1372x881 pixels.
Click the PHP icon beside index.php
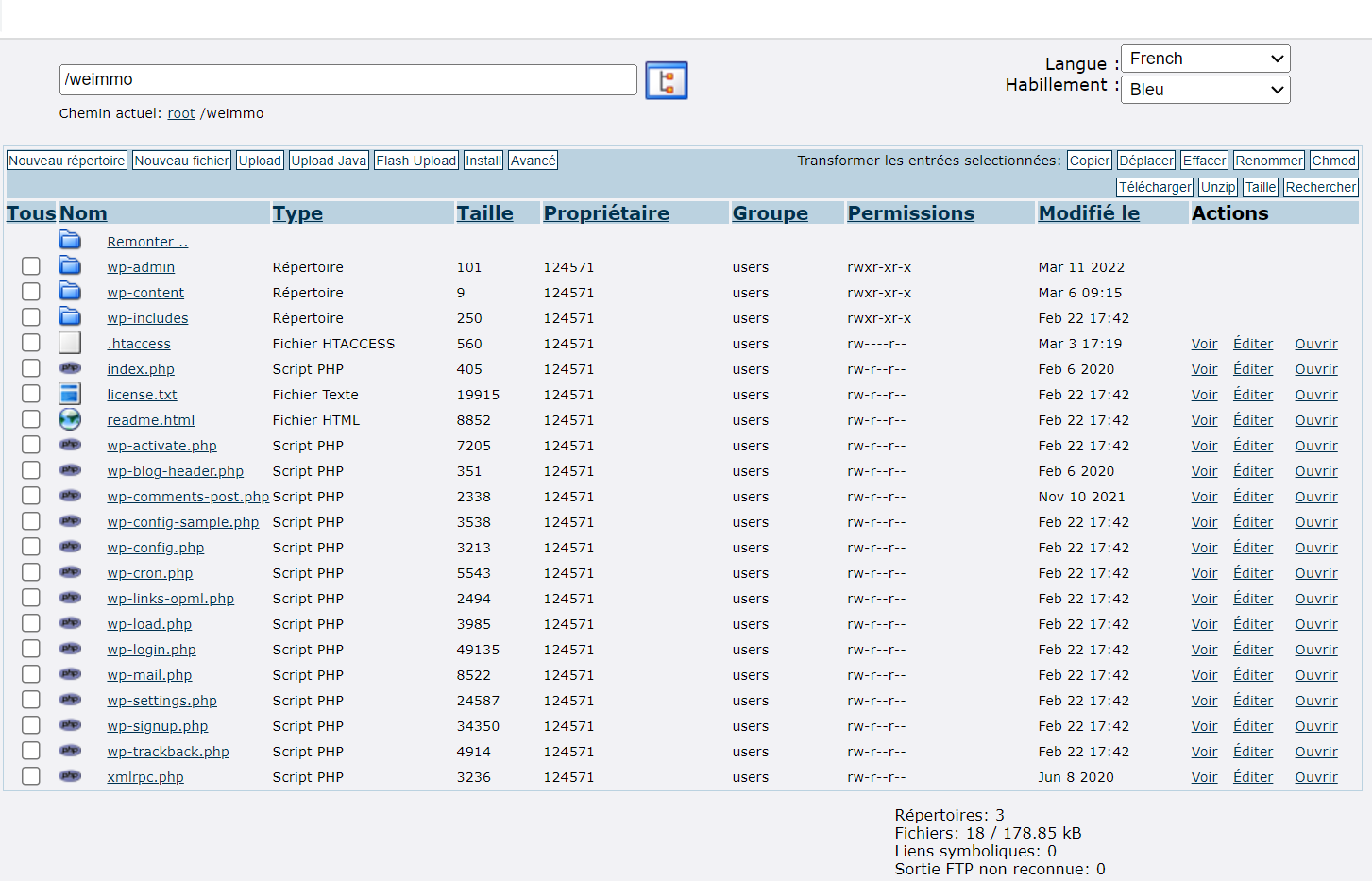tap(70, 368)
